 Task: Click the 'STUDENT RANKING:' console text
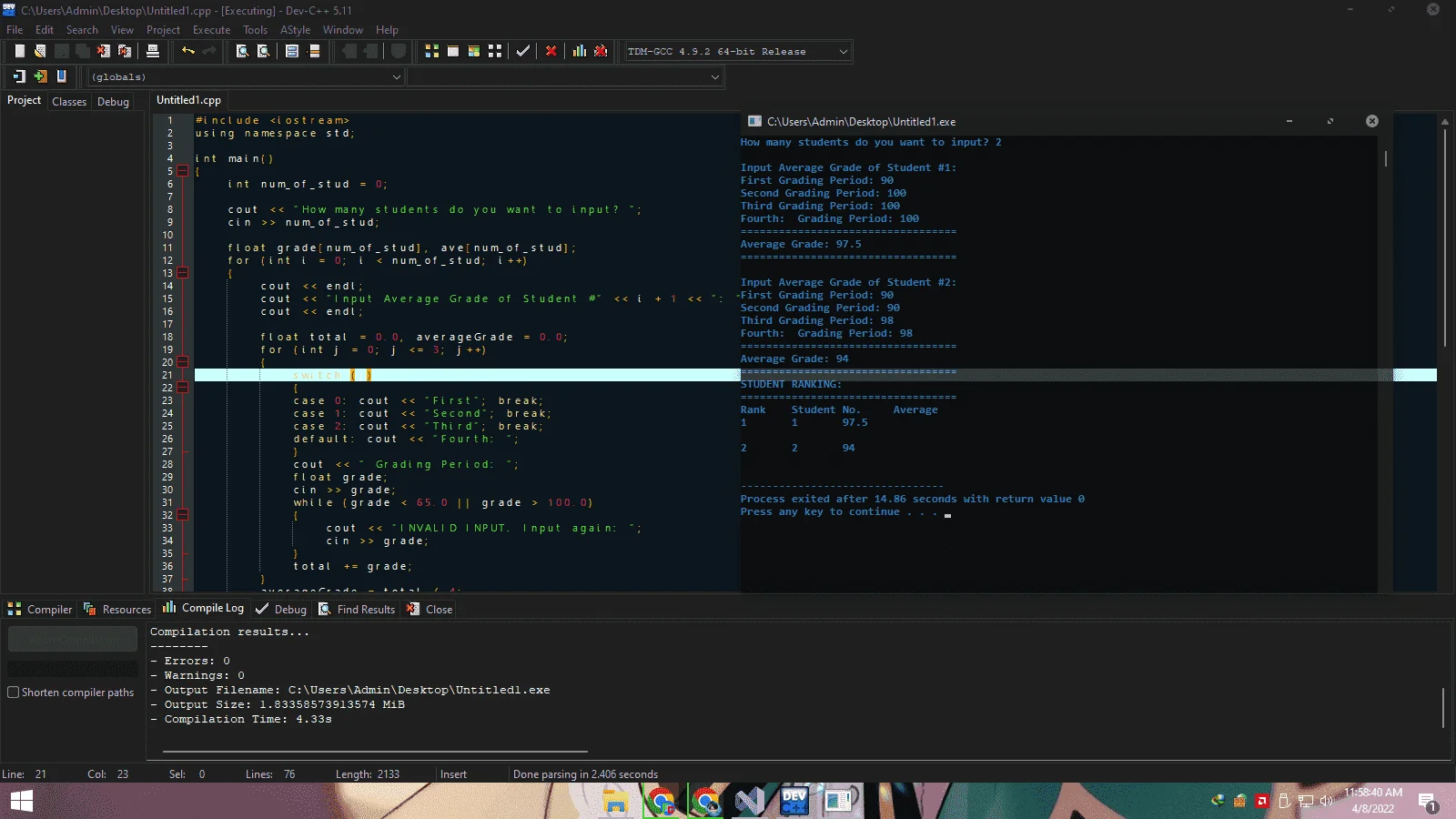click(791, 384)
